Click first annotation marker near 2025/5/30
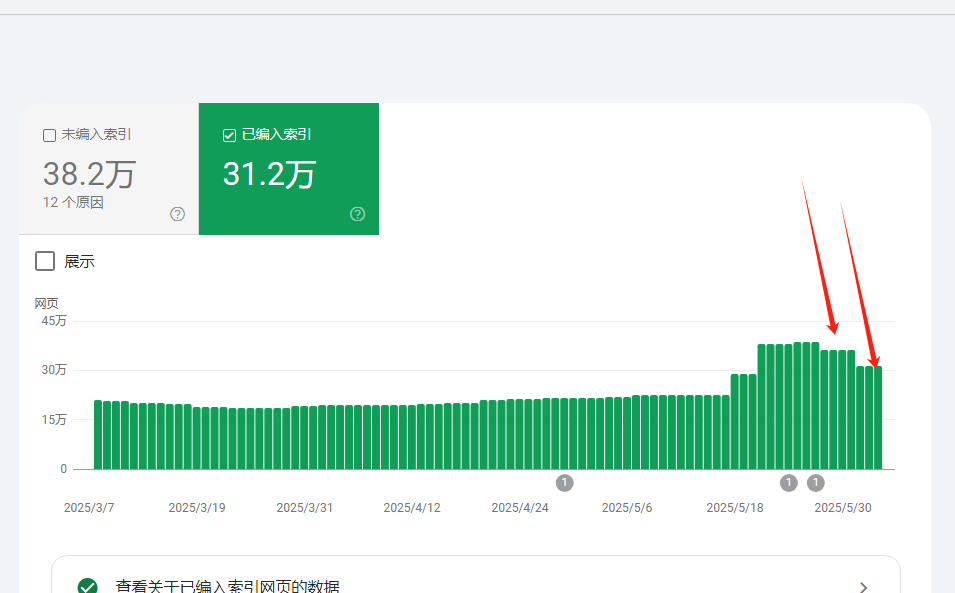Viewport: 955px width, 593px height. (789, 483)
